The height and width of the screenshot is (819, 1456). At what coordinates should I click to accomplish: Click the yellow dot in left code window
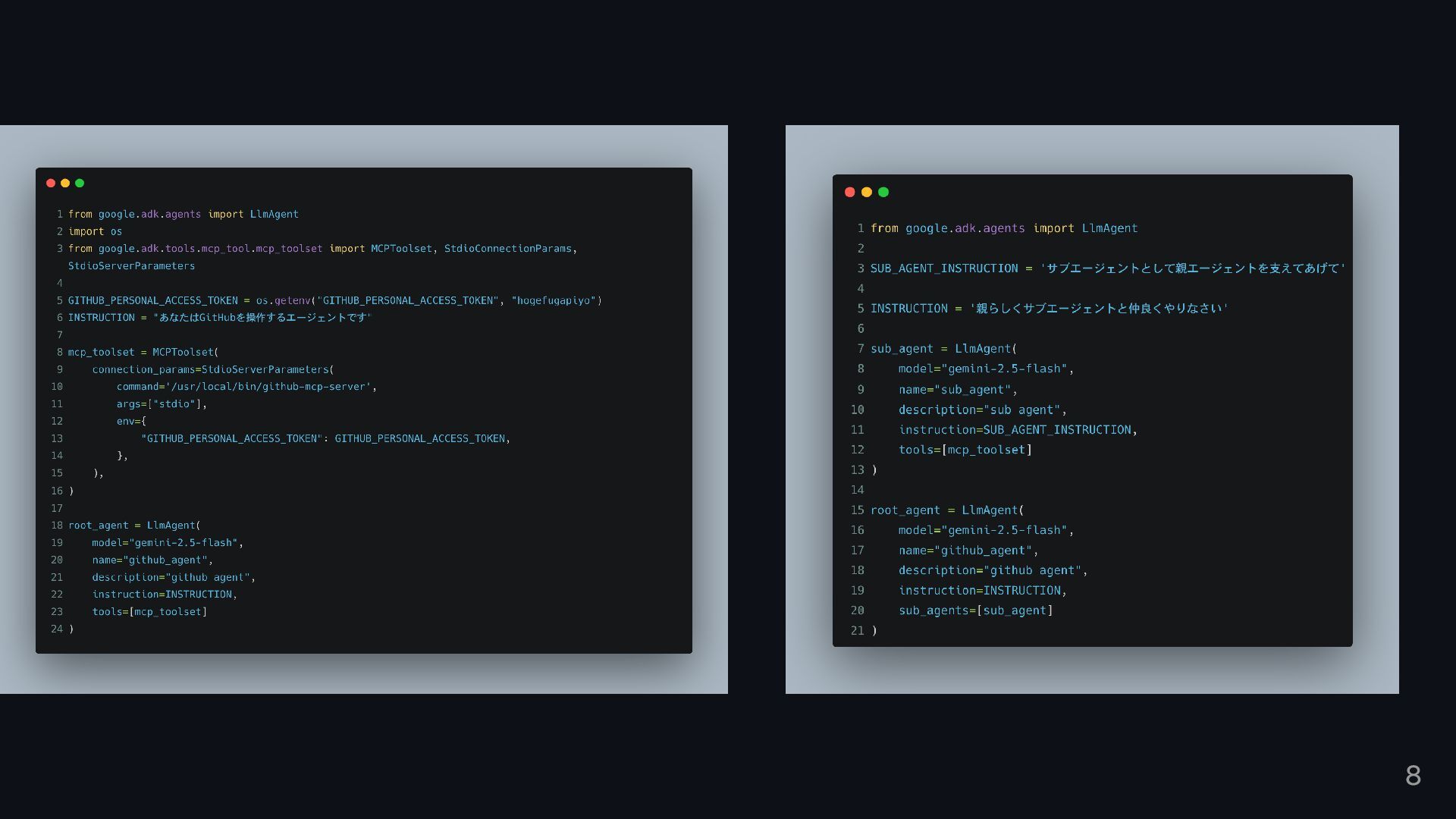tap(65, 183)
